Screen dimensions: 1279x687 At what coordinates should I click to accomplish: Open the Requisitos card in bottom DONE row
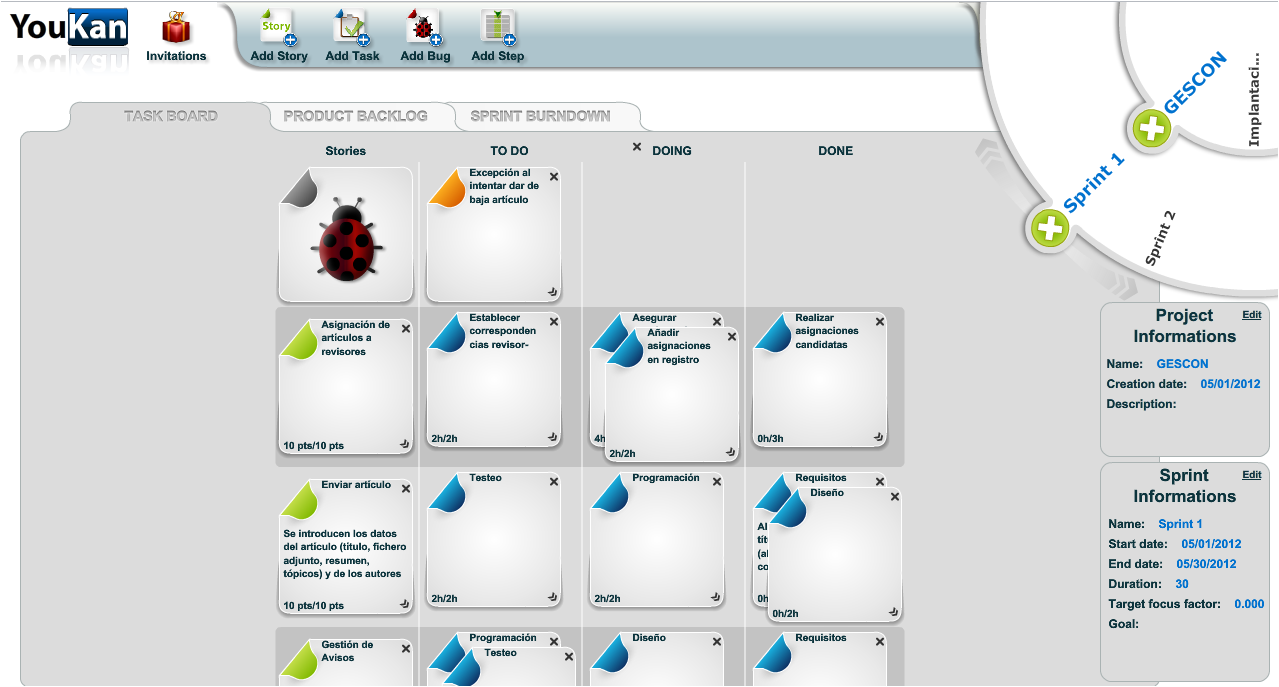tap(820, 658)
